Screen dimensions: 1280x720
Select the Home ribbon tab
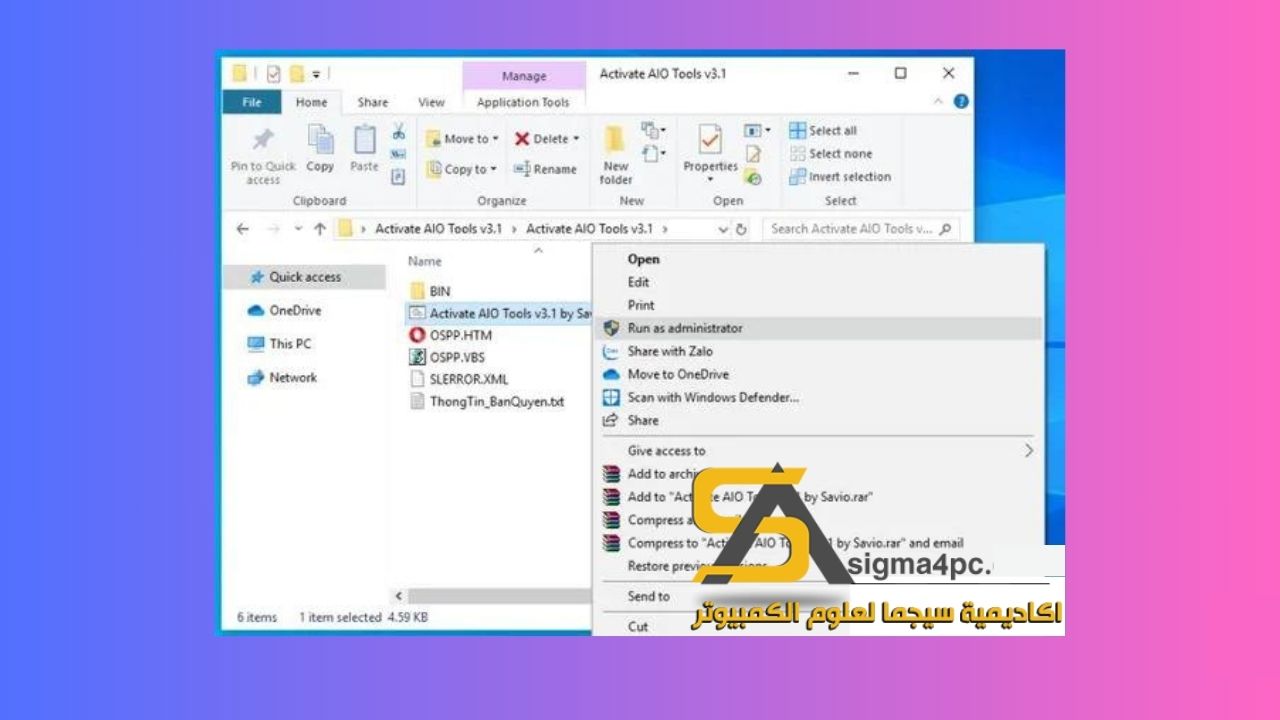click(311, 102)
